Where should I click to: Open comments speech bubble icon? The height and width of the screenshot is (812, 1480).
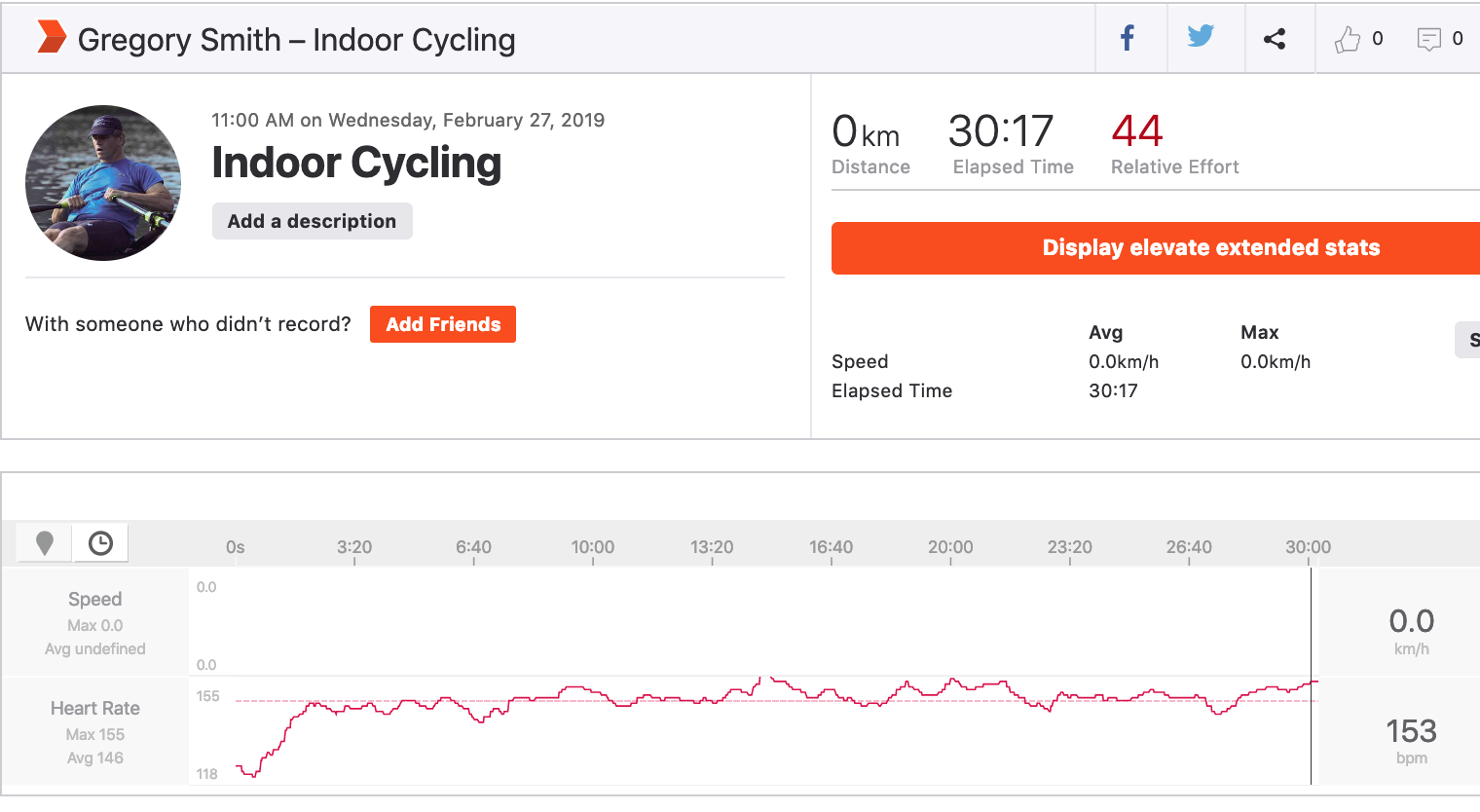click(1428, 40)
